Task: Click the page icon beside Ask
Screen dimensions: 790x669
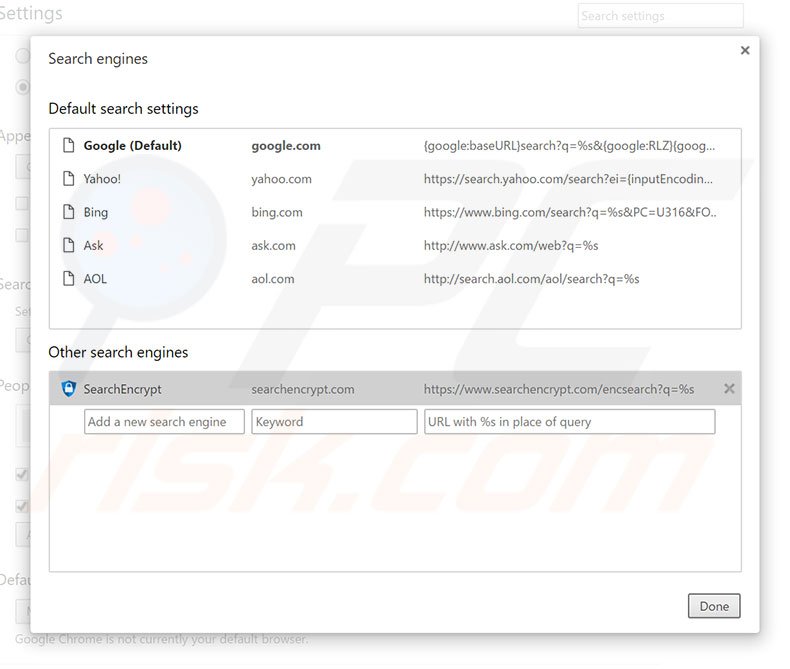Action: point(69,245)
